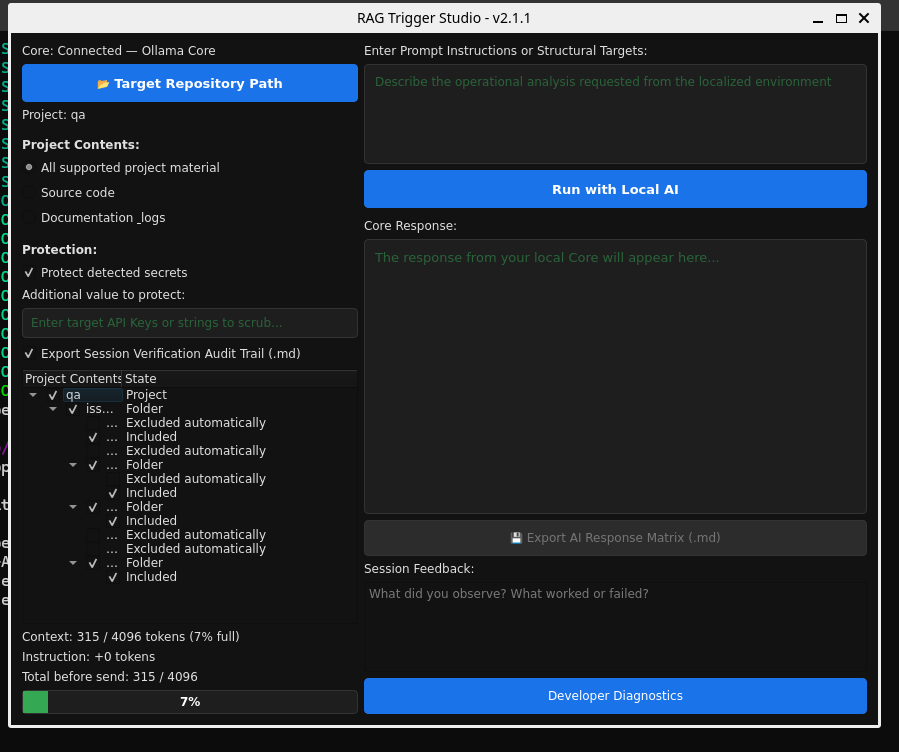
Task: Click the State column header
Action: pos(239,378)
